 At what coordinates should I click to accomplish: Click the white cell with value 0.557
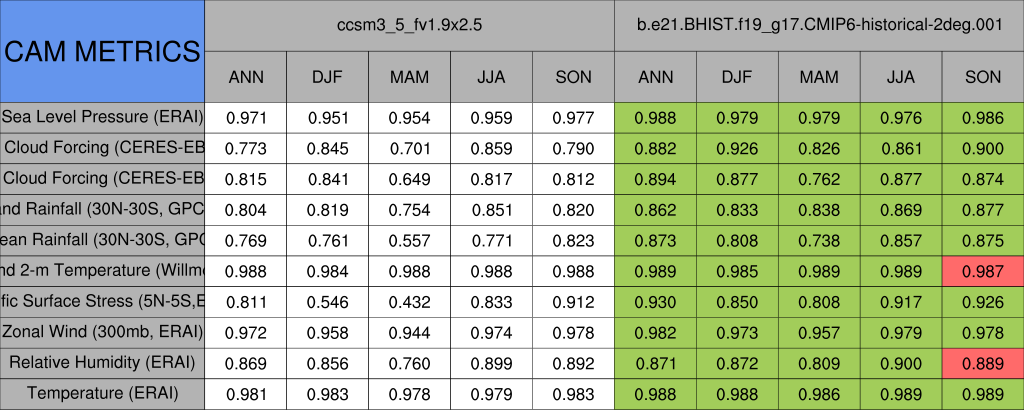coord(409,240)
